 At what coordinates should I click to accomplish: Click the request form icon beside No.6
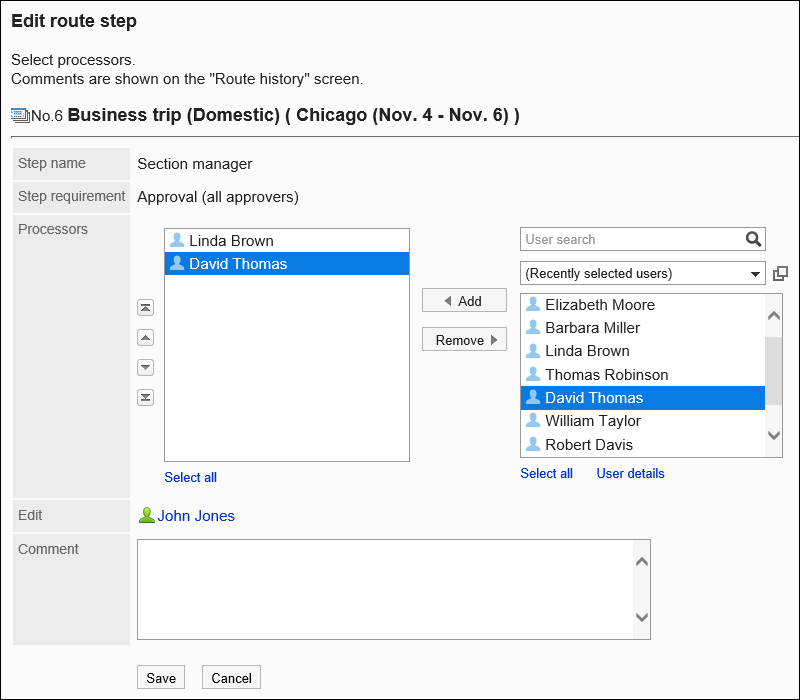[20, 115]
